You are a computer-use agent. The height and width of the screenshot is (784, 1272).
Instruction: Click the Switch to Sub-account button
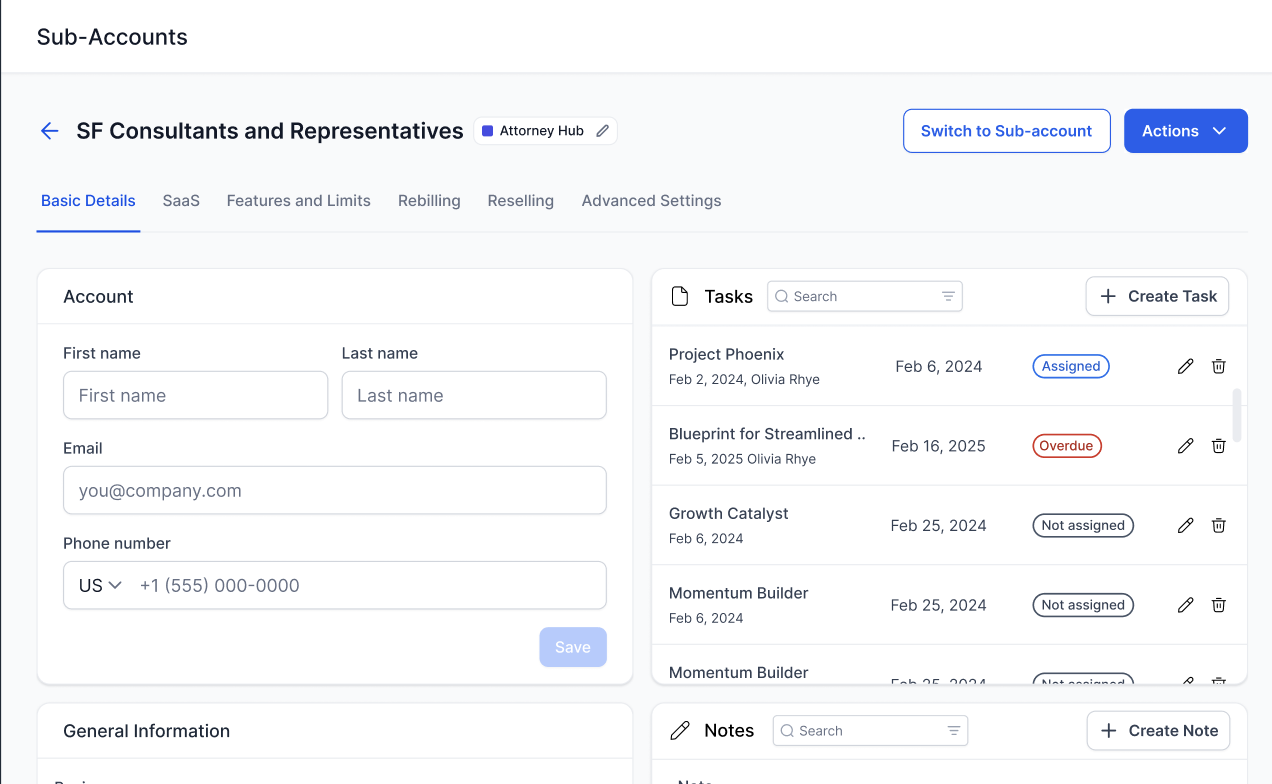point(1006,131)
